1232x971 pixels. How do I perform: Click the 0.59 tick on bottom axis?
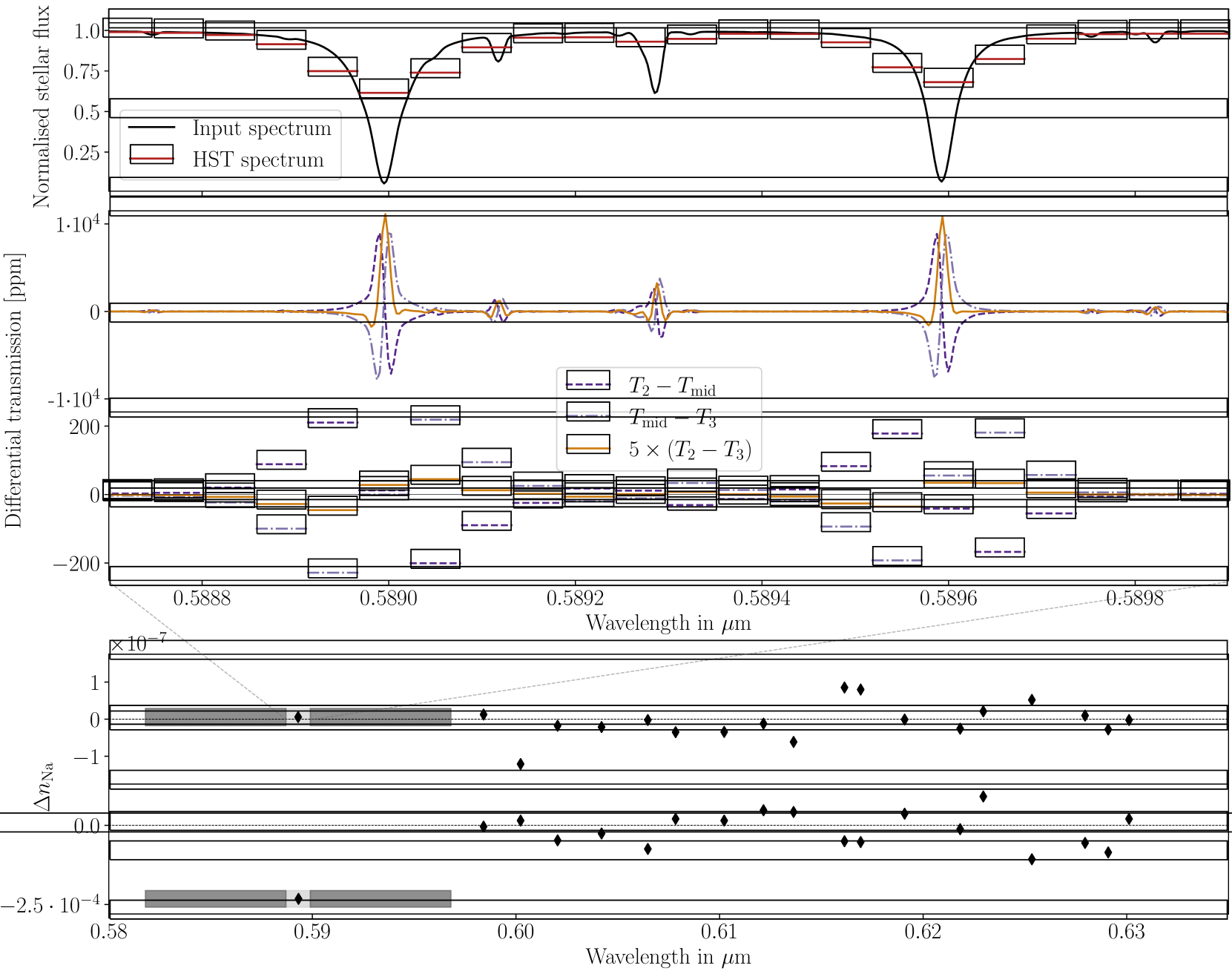point(312,932)
